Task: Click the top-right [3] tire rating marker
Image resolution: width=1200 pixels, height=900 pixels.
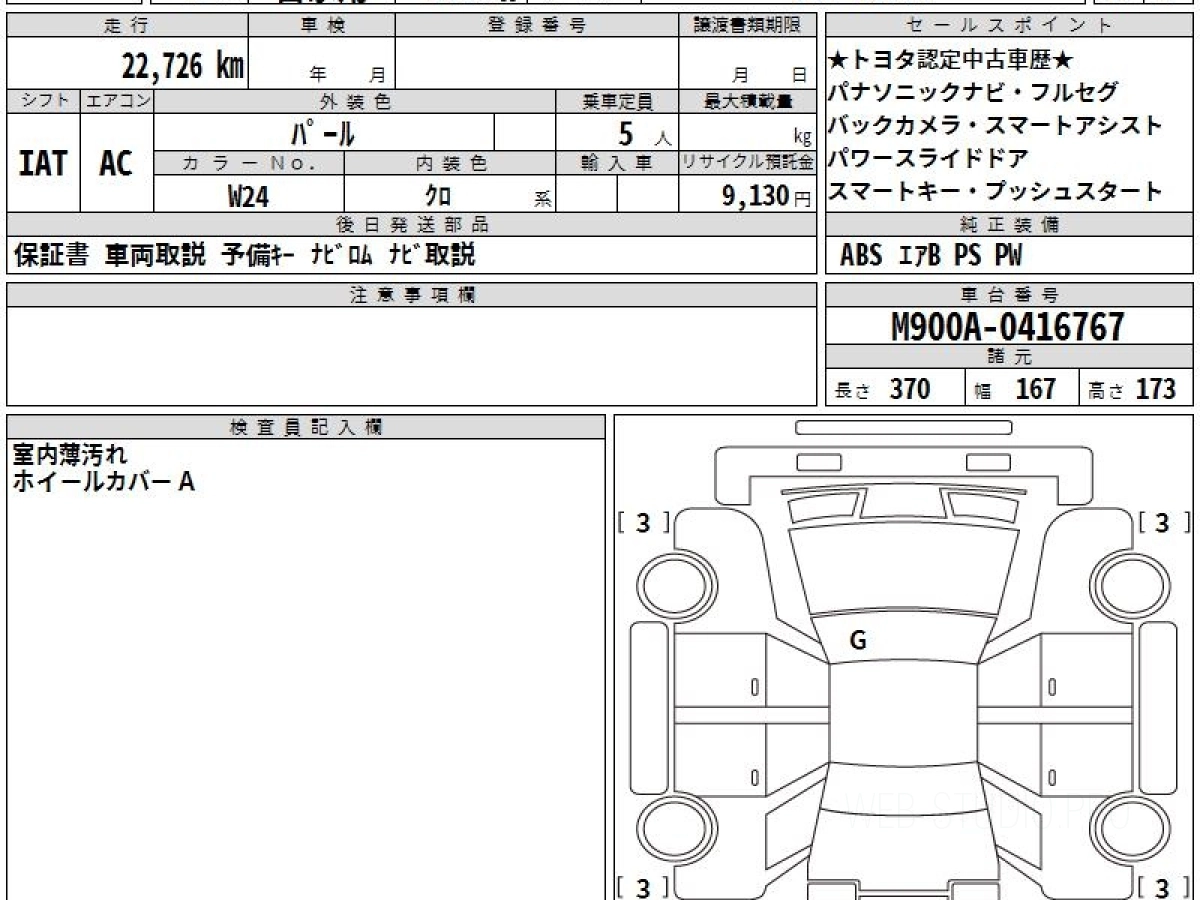Action: tap(1163, 522)
